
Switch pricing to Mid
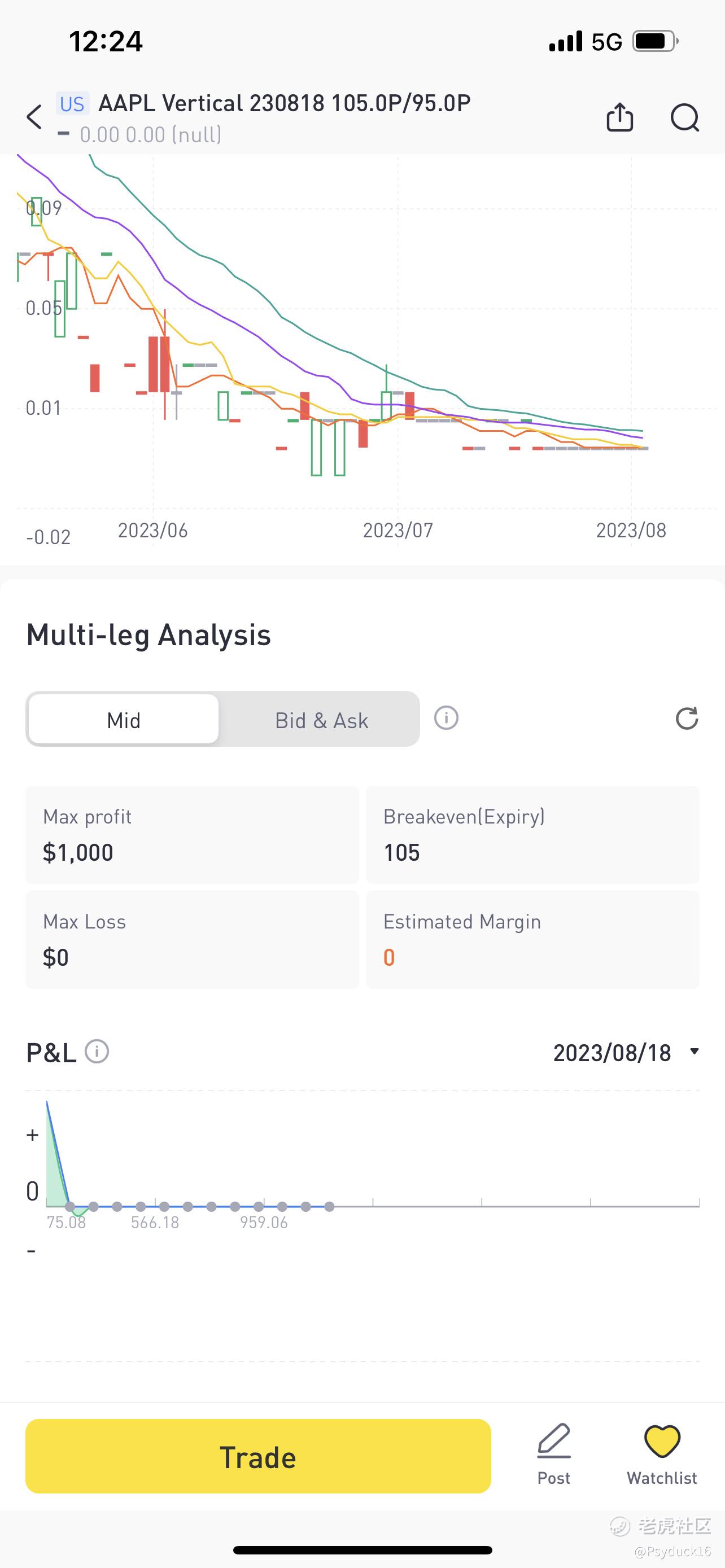(x=124, y=720)
